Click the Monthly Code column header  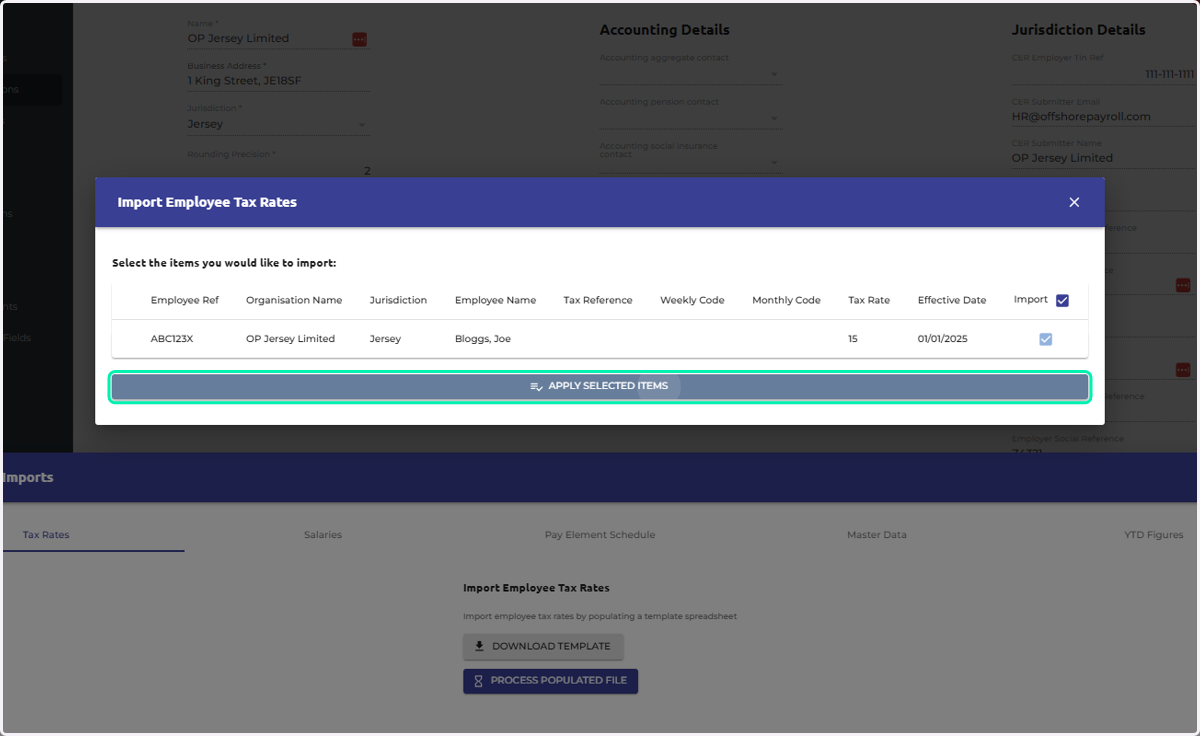click(786, 300)
